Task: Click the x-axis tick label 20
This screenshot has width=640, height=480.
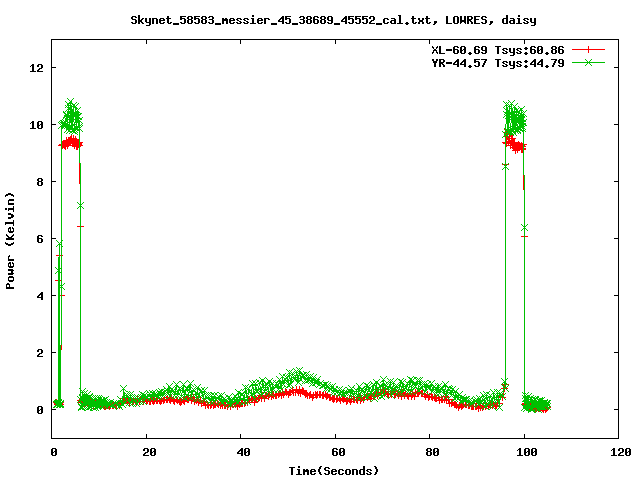Action: pos(149,452)
